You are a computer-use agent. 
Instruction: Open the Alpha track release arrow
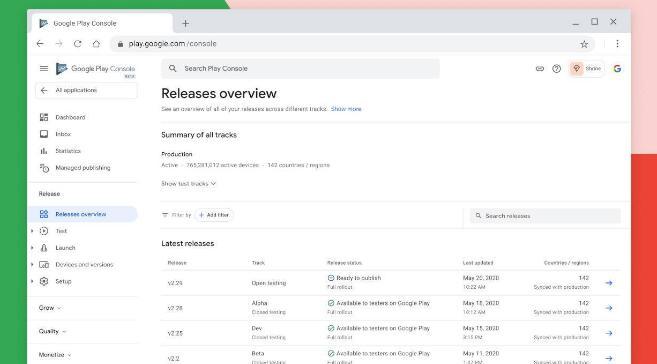(x=609, y=308)
